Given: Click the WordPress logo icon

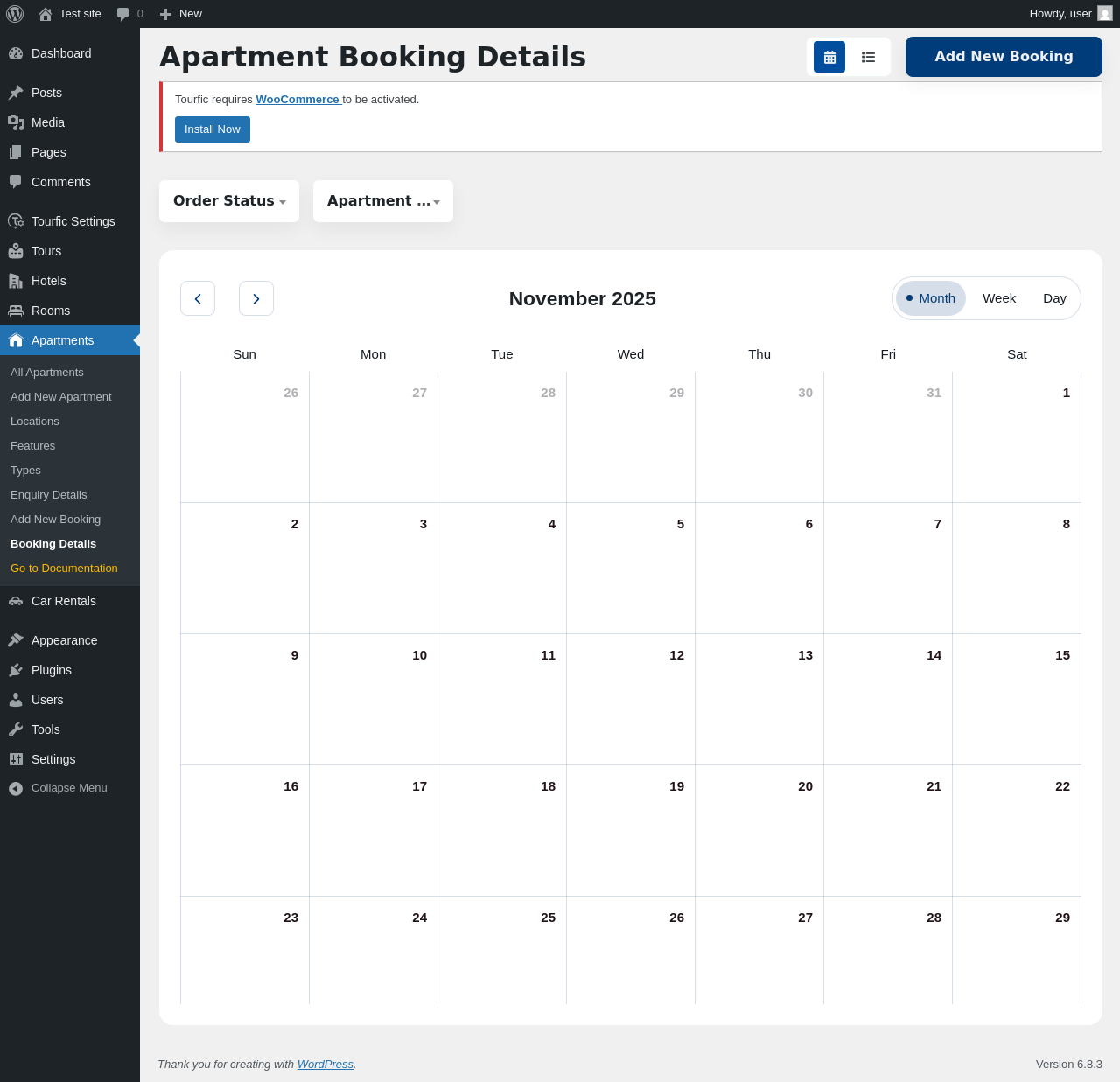Looking at the screenshot, I should point(15,14).
